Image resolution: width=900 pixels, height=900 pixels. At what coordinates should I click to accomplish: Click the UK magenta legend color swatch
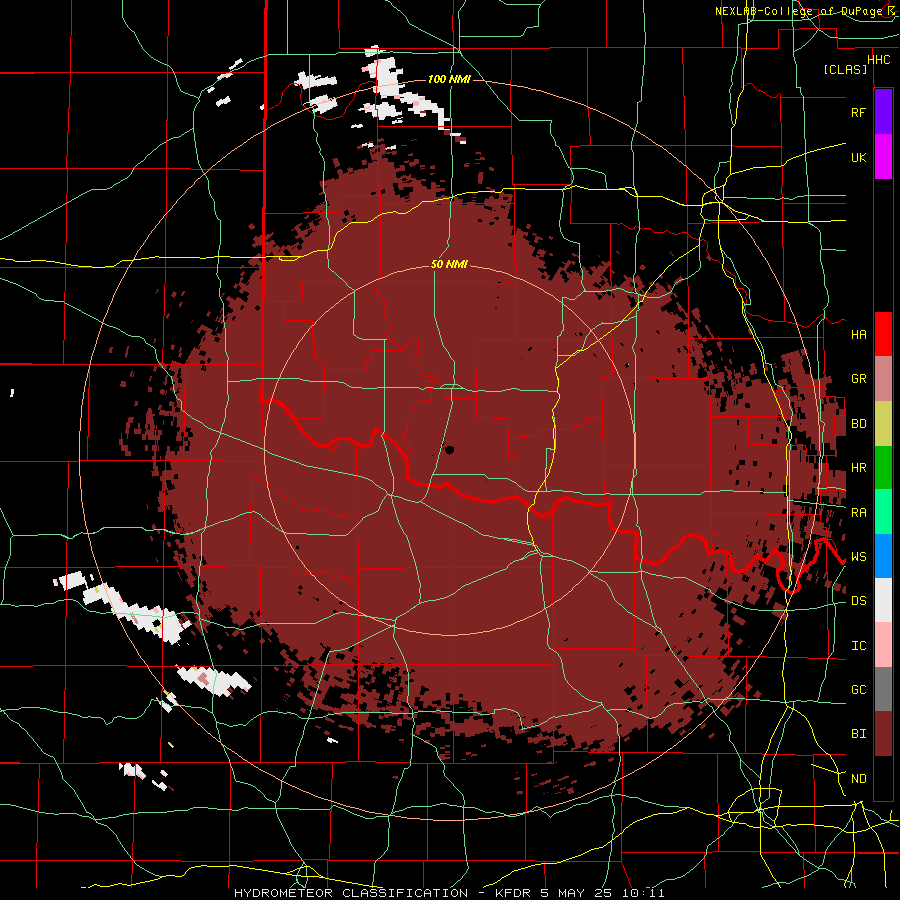click(883, 157)
